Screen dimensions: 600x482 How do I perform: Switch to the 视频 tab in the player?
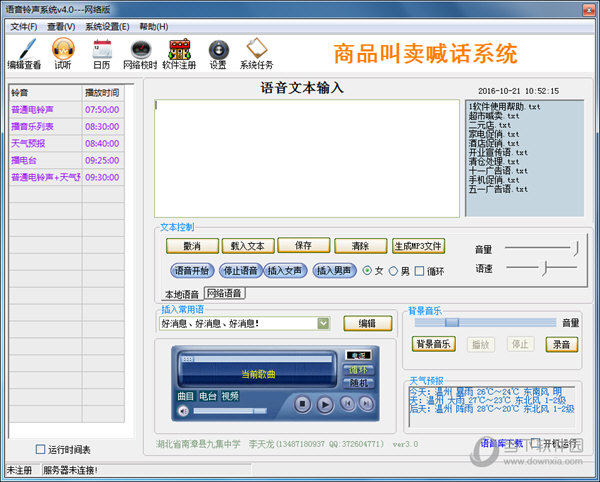coord(230,396)
